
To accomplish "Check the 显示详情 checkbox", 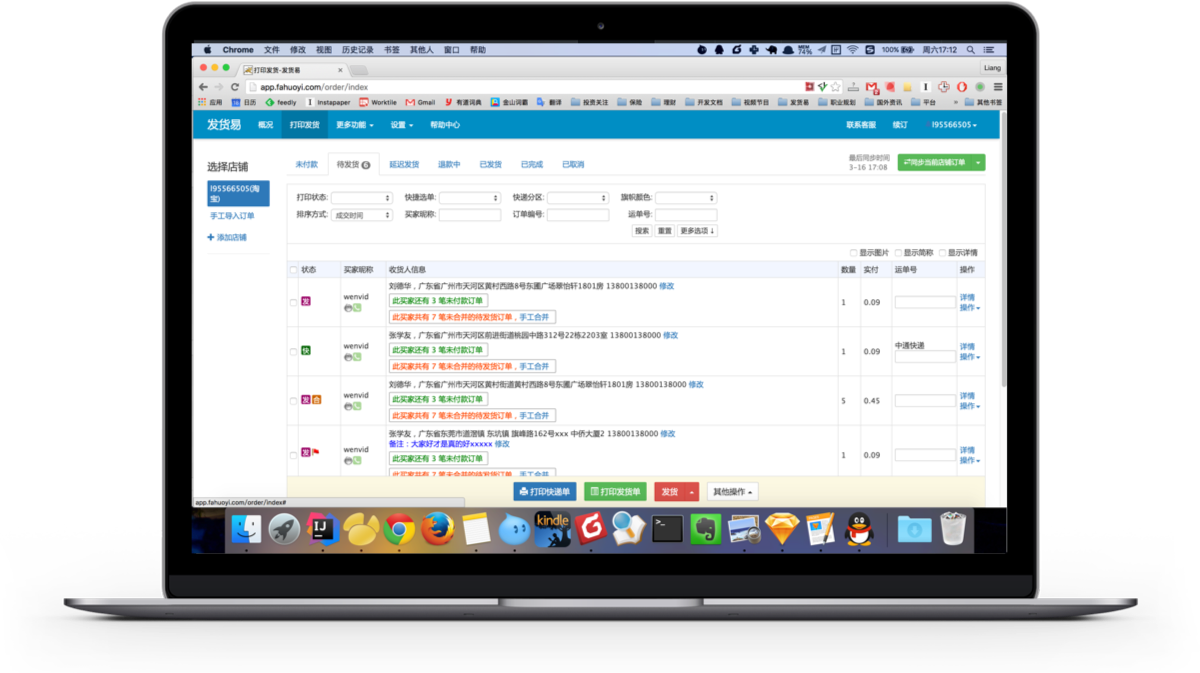I will pos(942,253).
